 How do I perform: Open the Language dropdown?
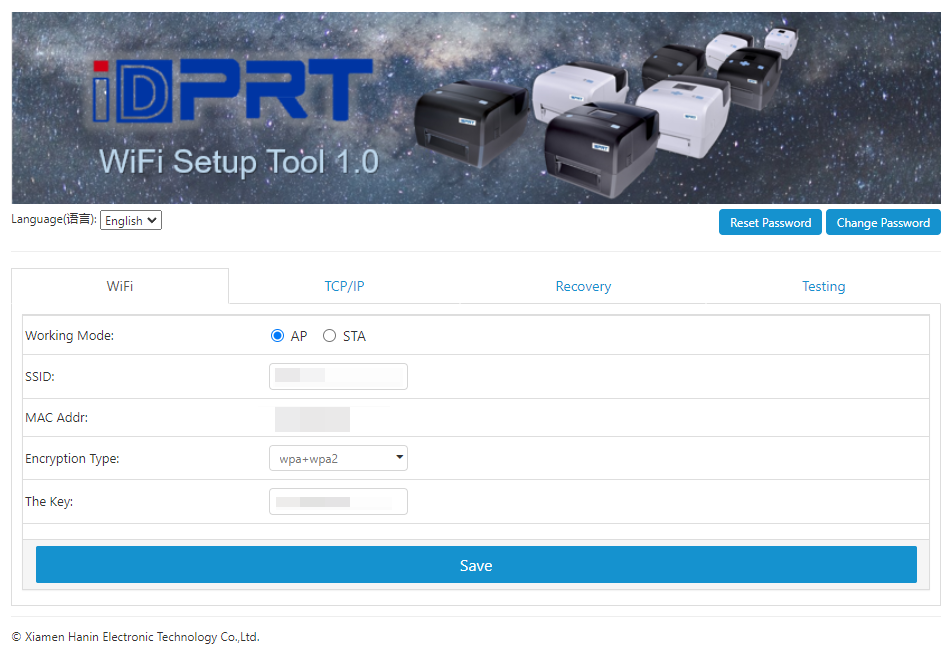tap(131, 220)
